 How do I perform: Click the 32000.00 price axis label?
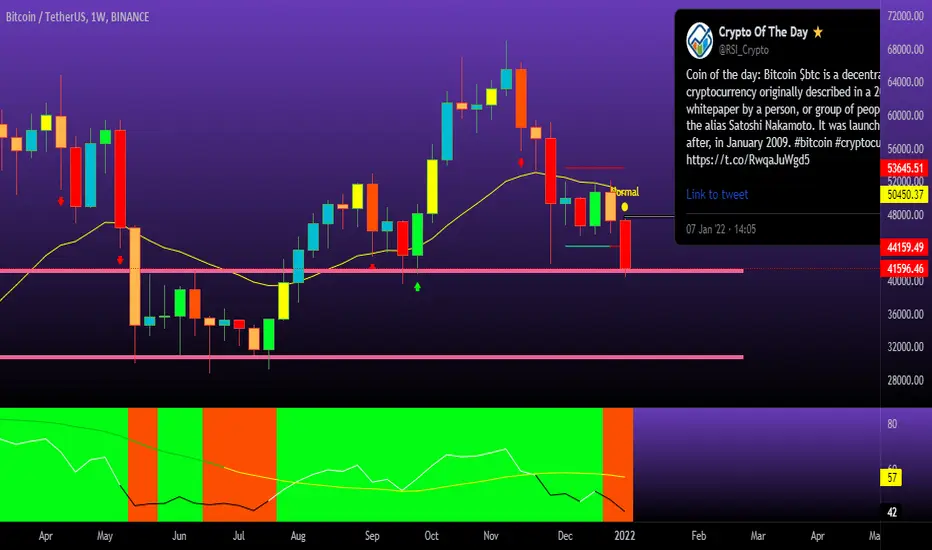click(x=905, y=347)
